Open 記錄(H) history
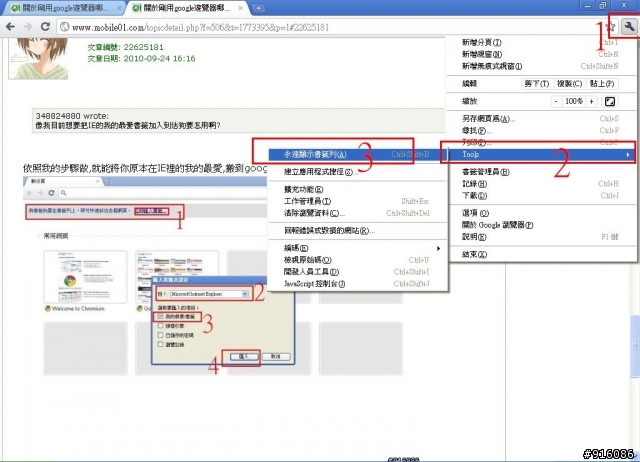This screenshot has width=640, height=462. click(542, 184)
